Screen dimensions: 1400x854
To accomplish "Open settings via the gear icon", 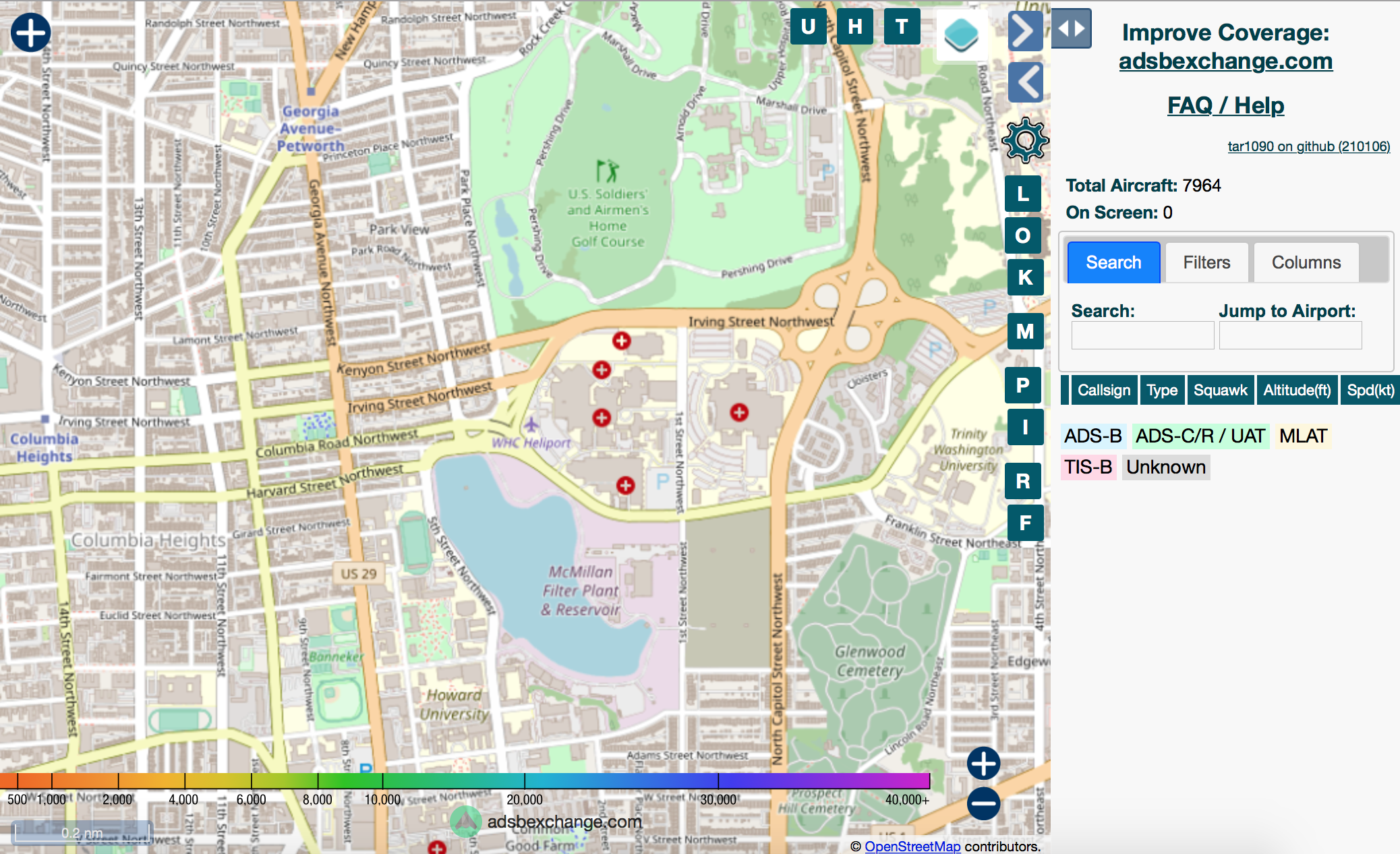I will pyautogui.click(x=1025, y=140).
